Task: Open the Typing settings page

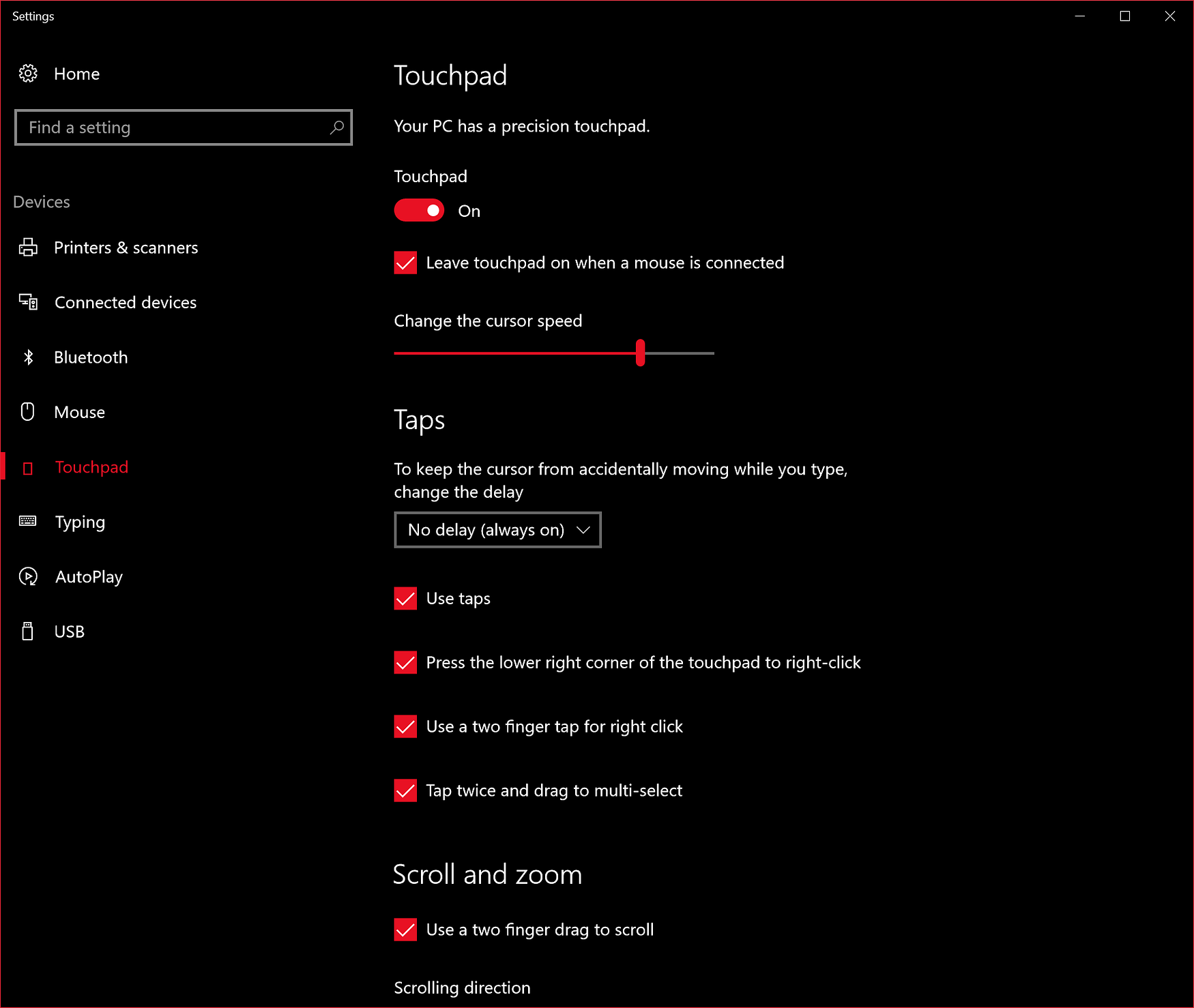Action: [x=80, y=522]
